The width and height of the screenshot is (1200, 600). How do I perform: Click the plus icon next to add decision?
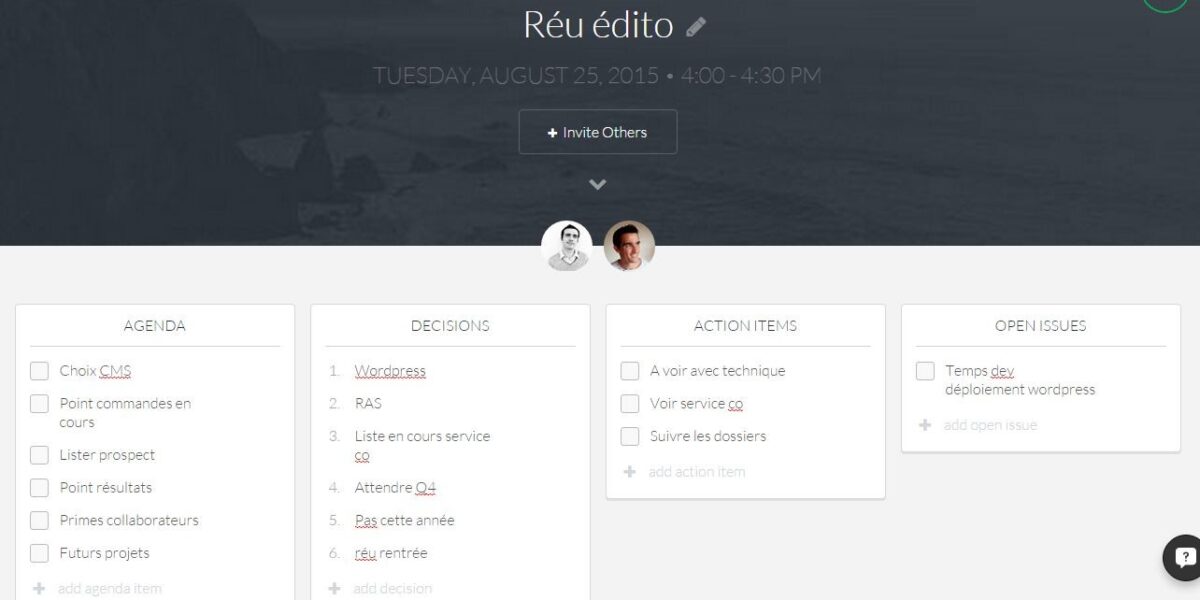coord(335,589)
